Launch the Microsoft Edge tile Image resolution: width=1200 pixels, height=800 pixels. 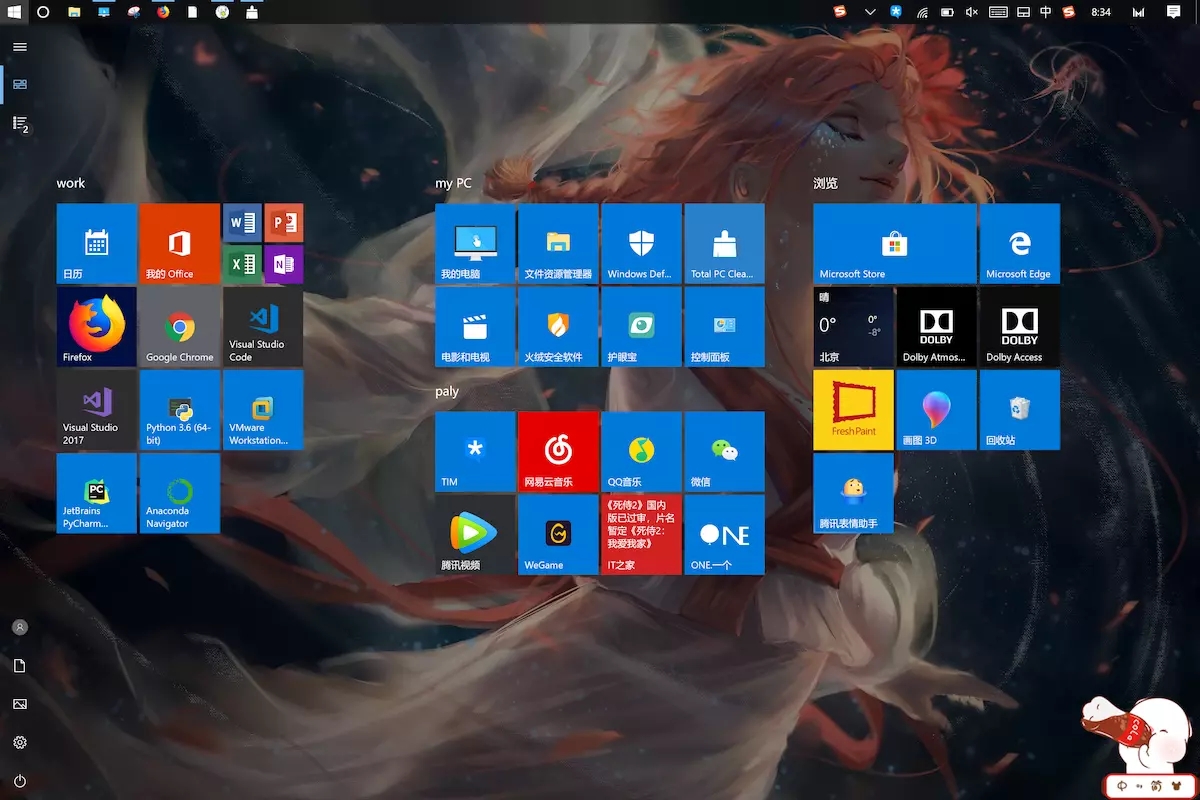pos(1020,244)
